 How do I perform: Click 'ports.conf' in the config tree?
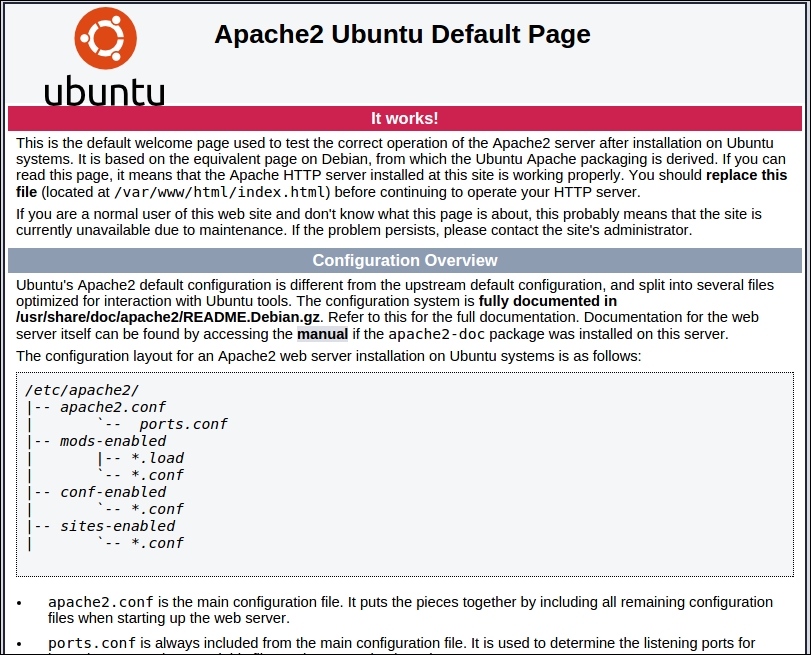(183, 424)
